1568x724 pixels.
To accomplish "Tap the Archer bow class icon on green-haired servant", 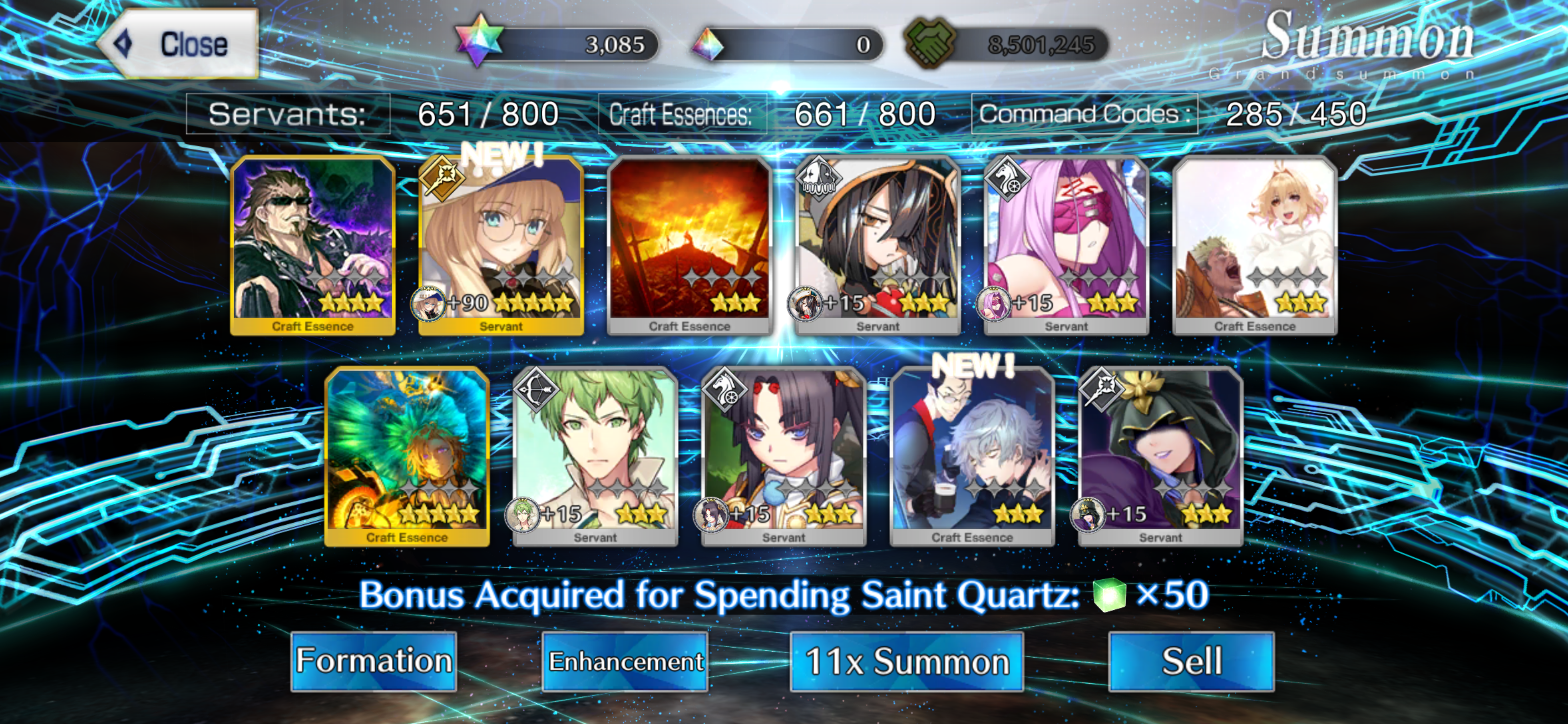I will 536,389.
